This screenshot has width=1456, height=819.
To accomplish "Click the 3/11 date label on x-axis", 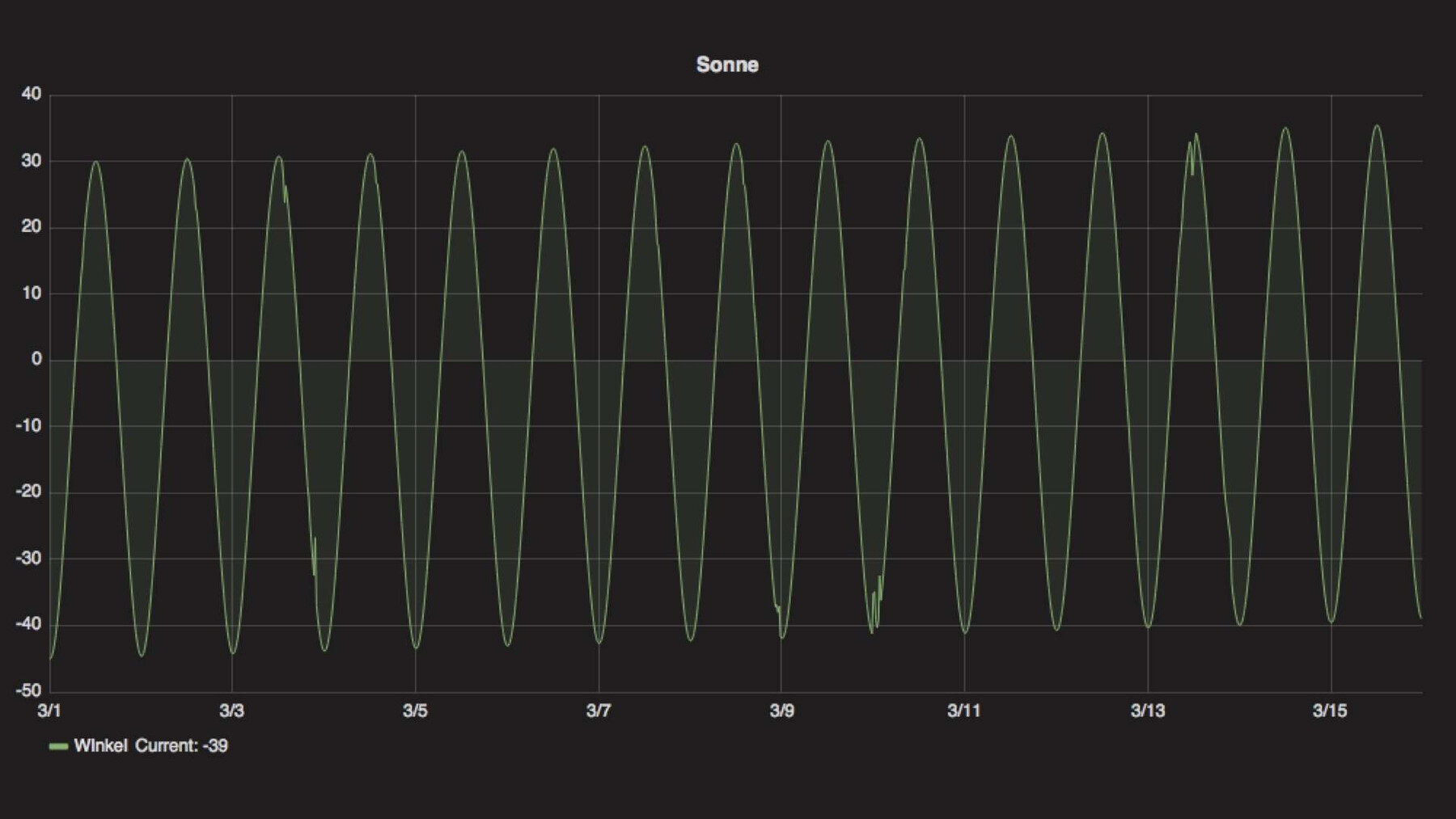I will (963, 711).
